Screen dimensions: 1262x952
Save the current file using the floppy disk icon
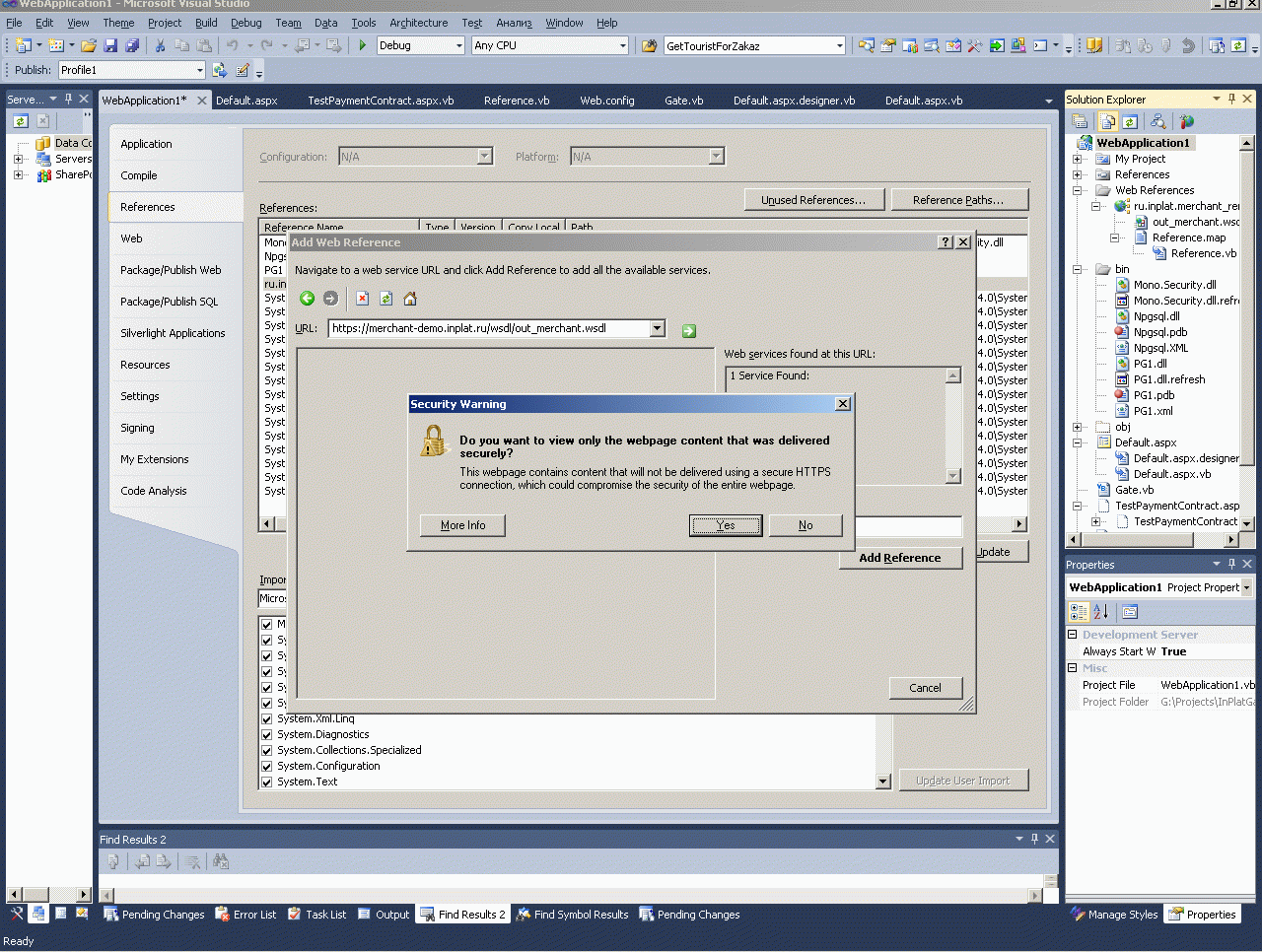coord(110,45)
